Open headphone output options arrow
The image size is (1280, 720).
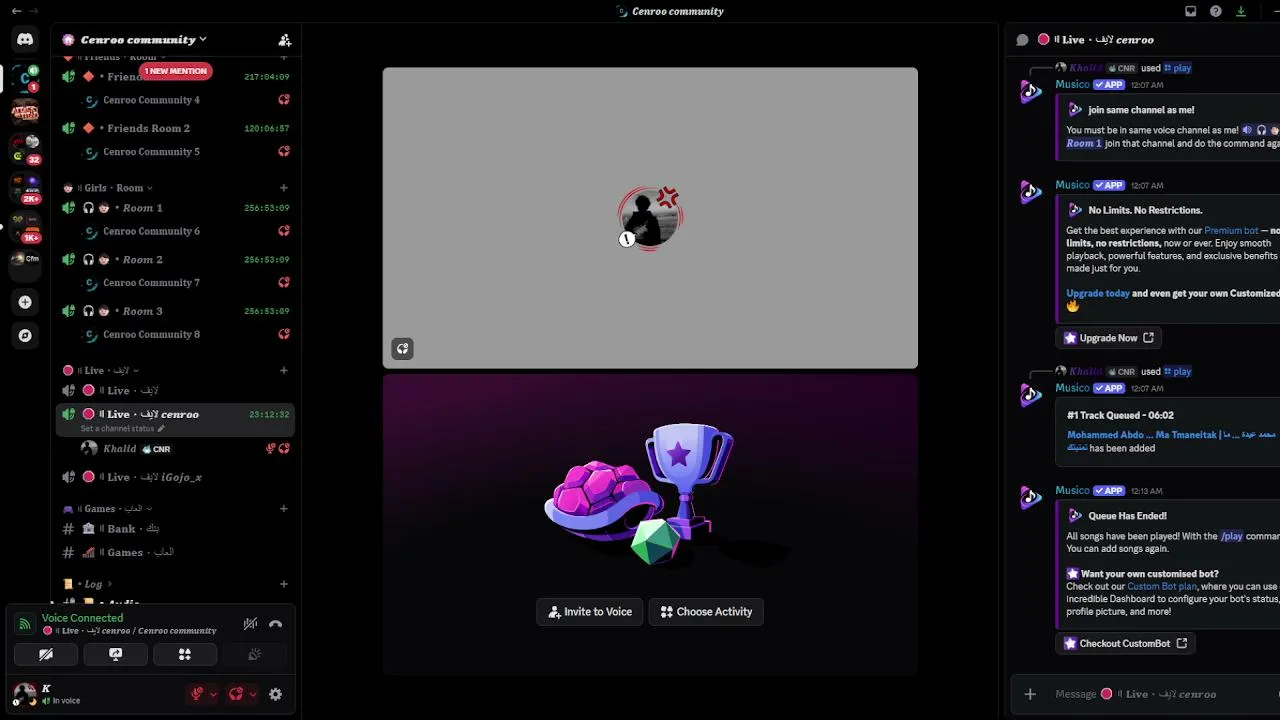(x=253, y=694)
